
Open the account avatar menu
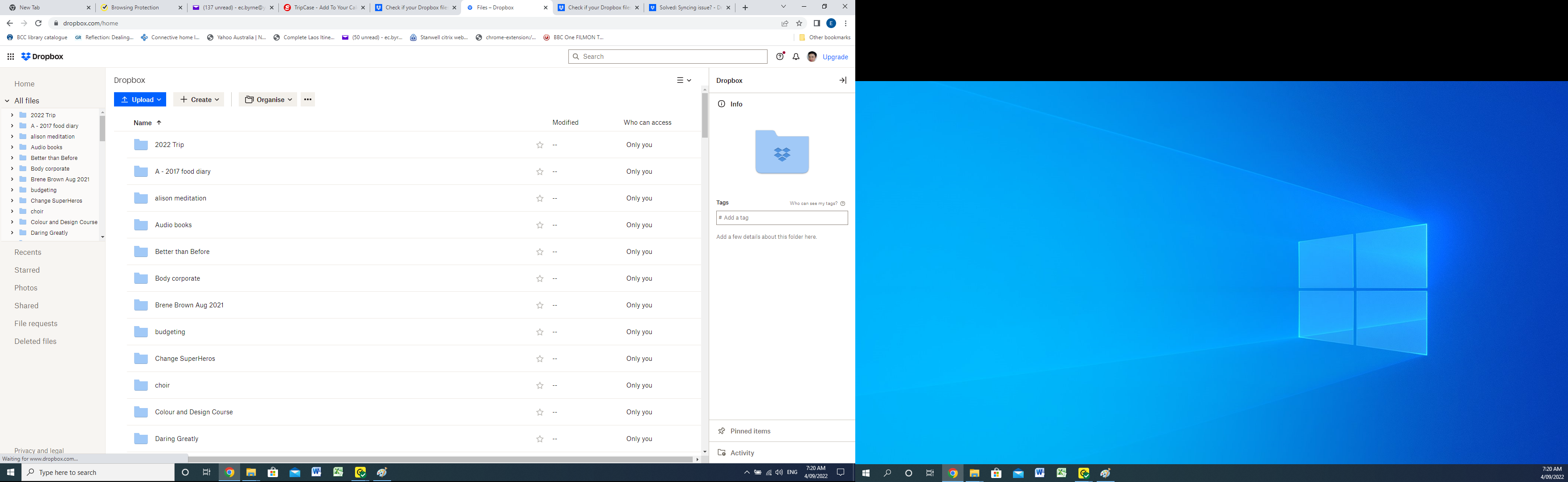[x=811, y=57]
